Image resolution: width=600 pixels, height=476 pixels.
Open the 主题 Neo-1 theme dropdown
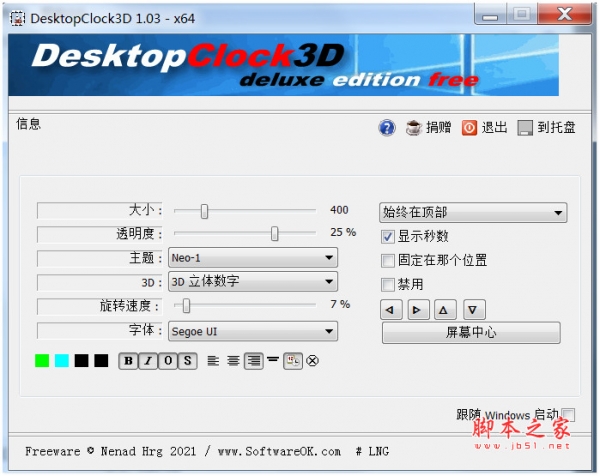pos(253,258)
